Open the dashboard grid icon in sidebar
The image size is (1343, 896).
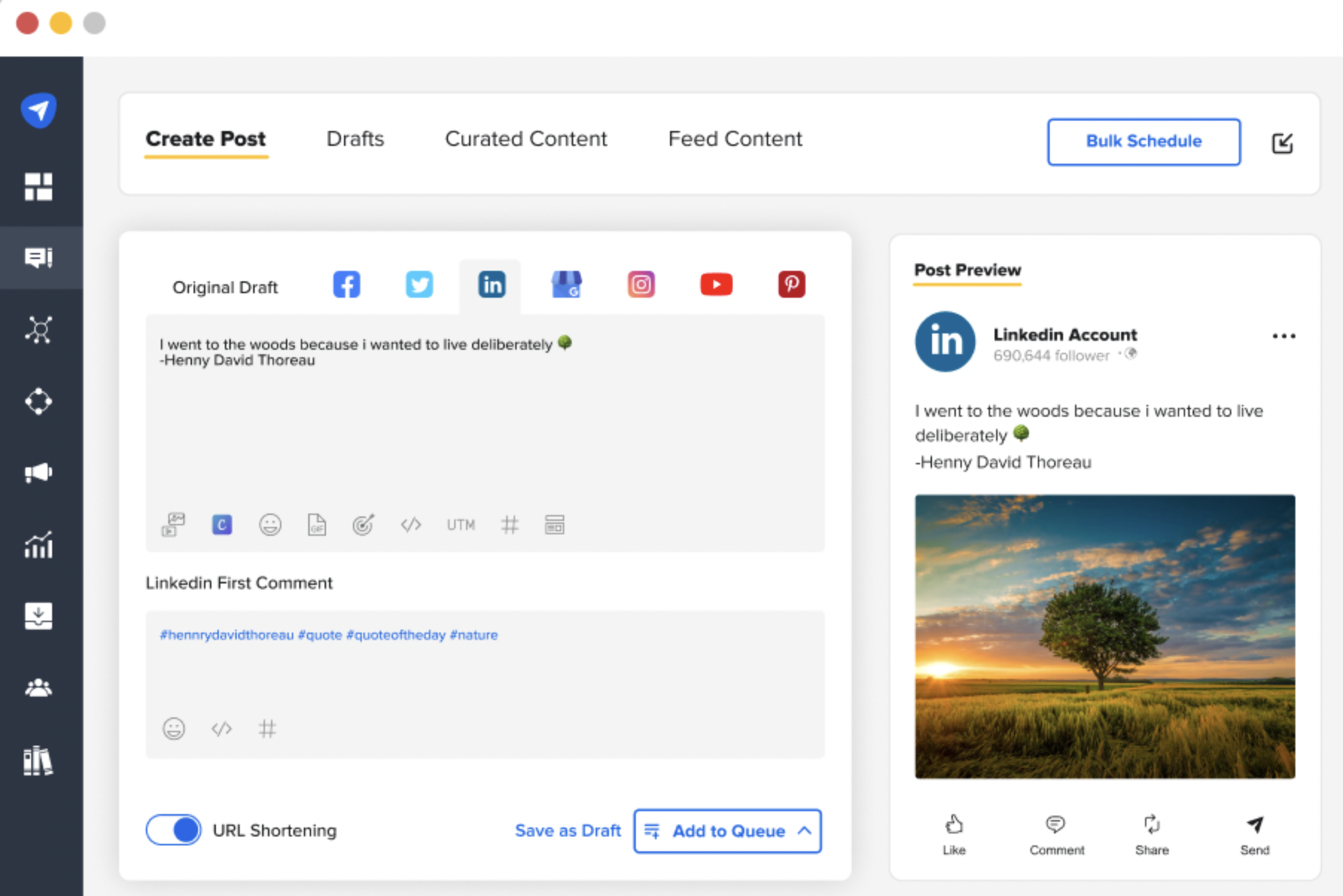pos(39,187)
